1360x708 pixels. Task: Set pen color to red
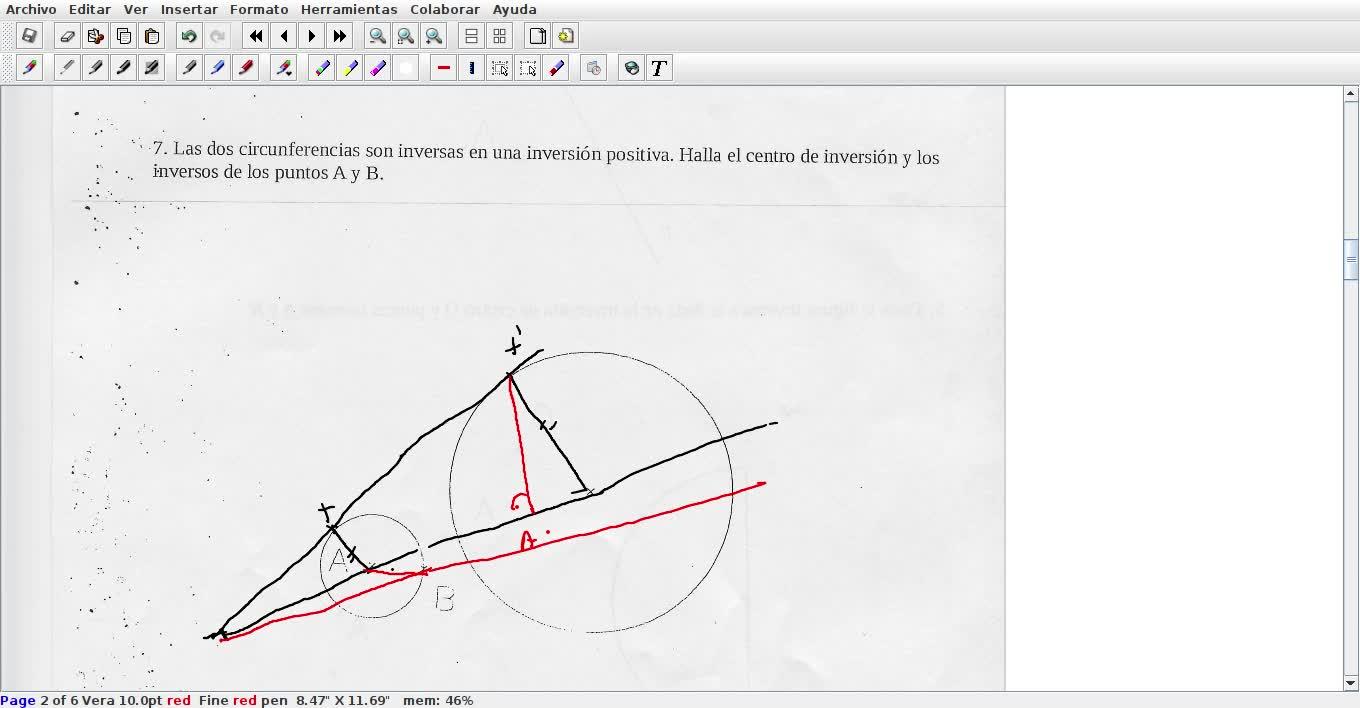[x=245, y=68]
